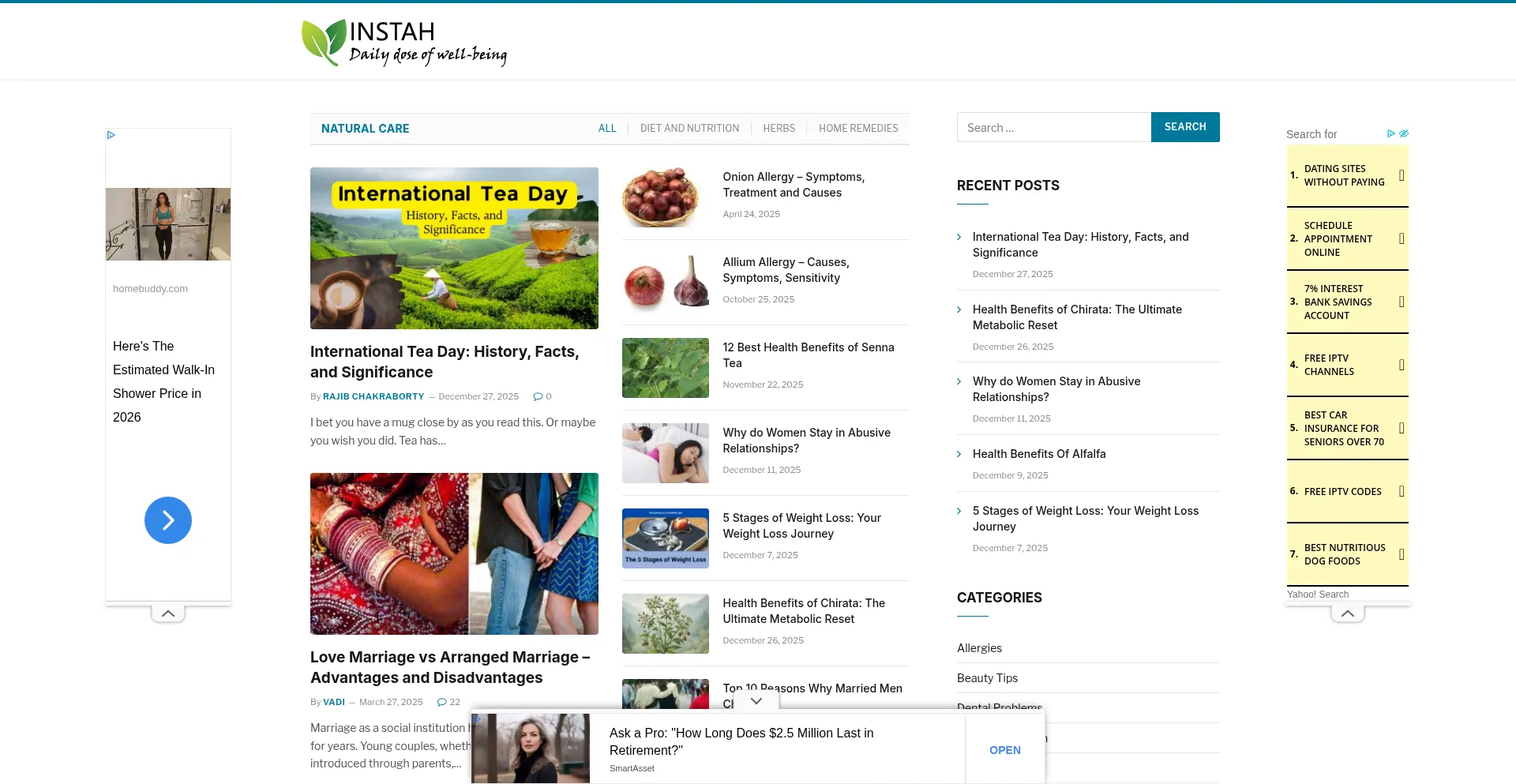Open the SmartAsset ad with OPEN button
Viewport: 1516px width, 784px height.
(1004, 750)
